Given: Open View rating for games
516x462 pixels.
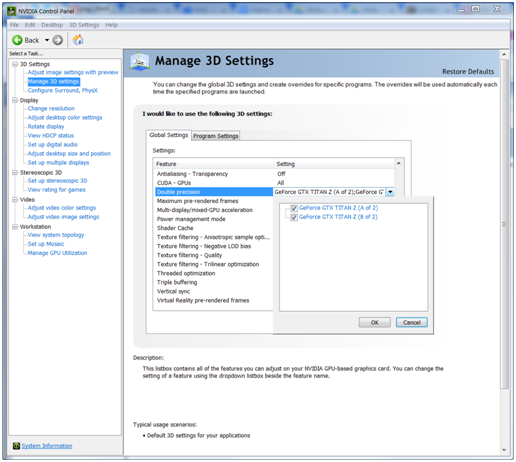Looking at the screenshot, I should [x=57, y=190].
